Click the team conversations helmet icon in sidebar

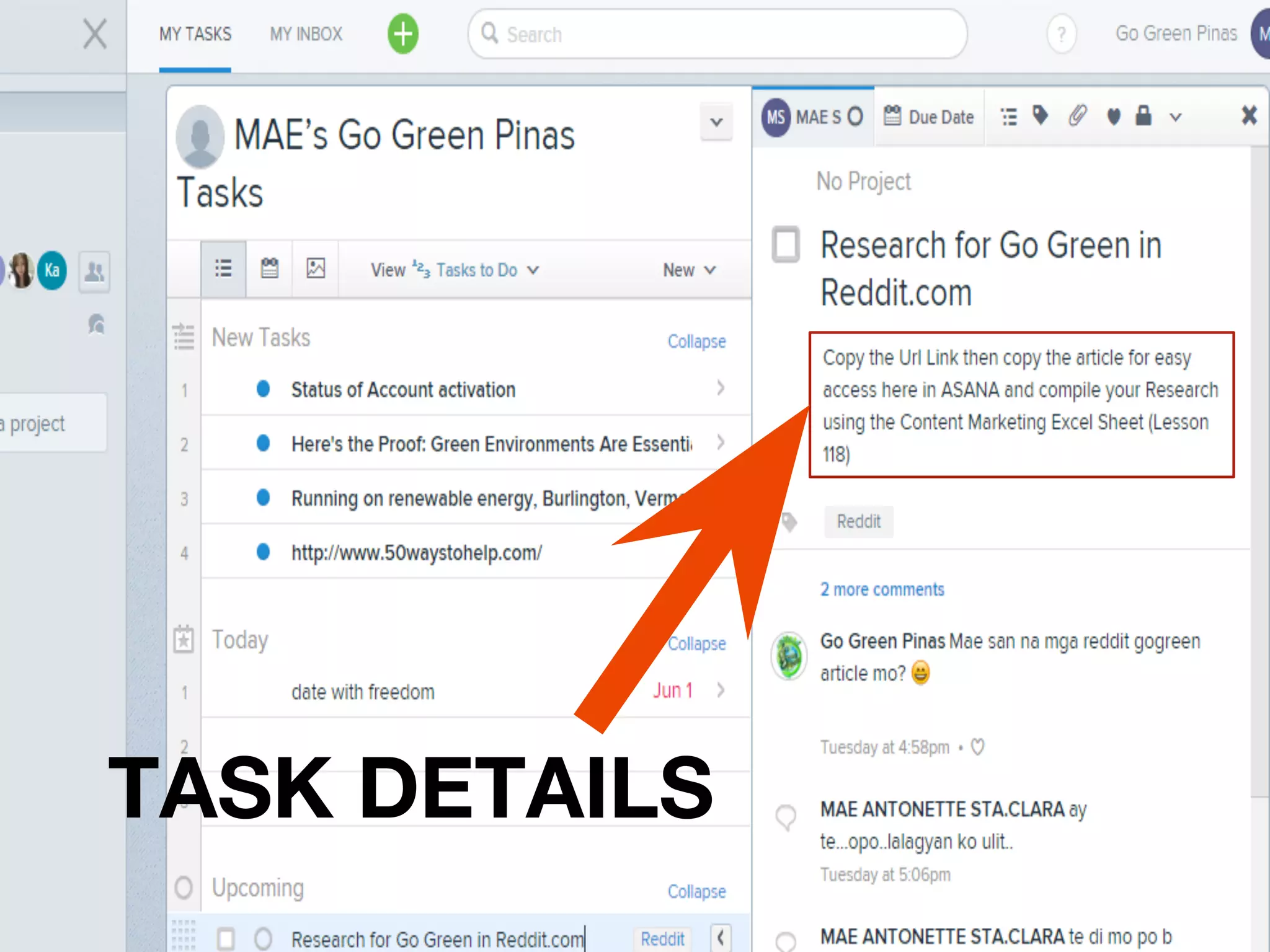point(96,324)
